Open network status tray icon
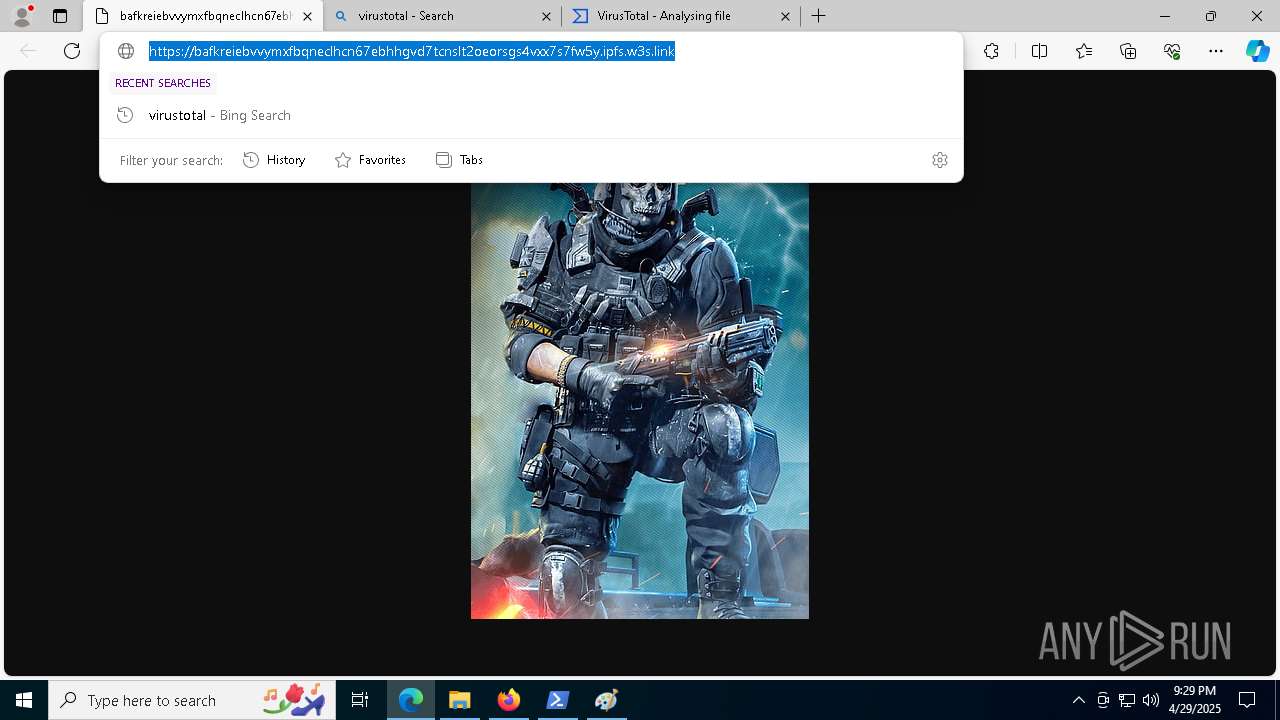 click(1127, 700)
